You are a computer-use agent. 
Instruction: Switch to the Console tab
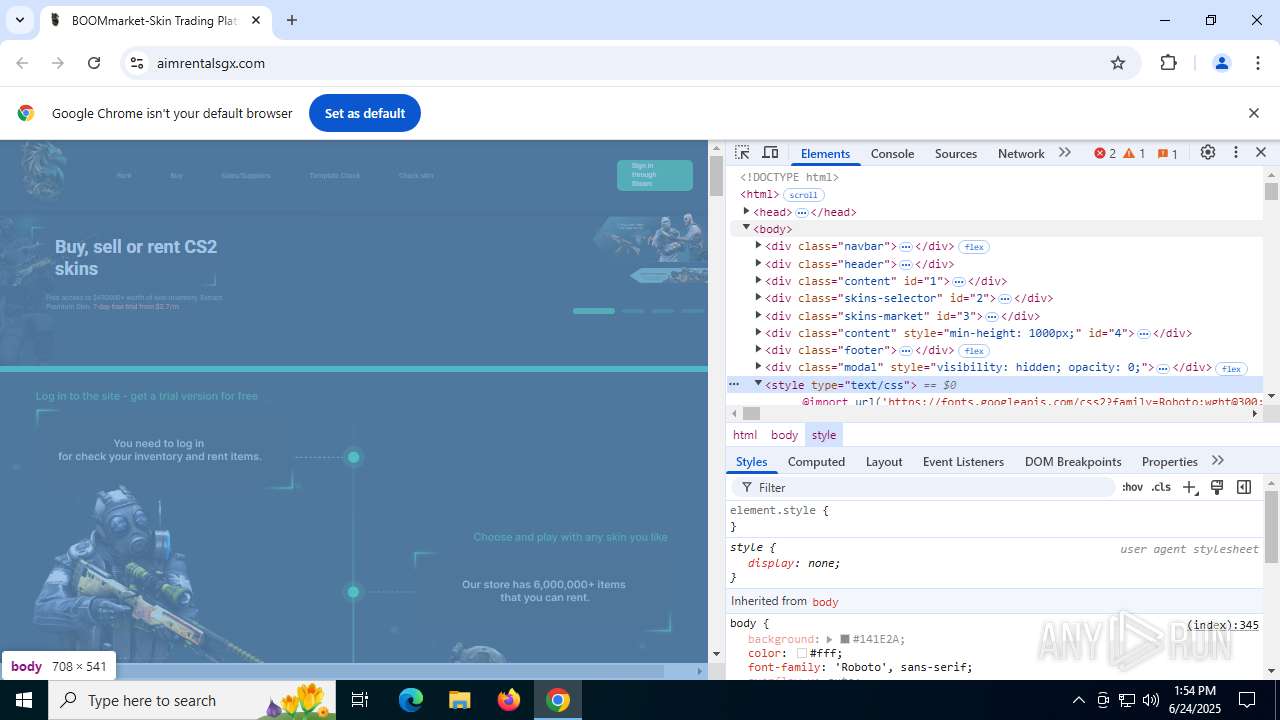pyautogui.click(x=892, y=153)
